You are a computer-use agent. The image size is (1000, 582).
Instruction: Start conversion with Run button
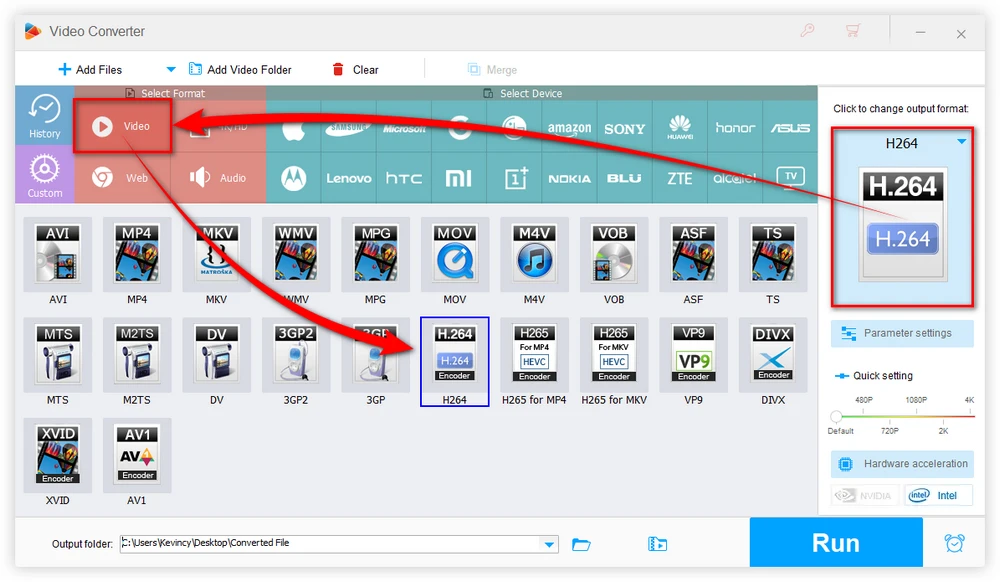pos(836,542)
